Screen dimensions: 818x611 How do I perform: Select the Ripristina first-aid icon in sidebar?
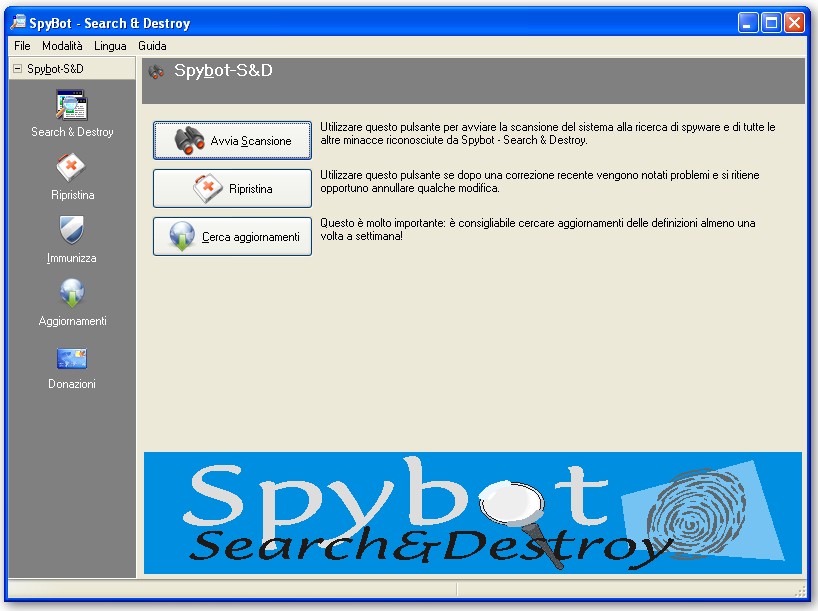[71, 167]
